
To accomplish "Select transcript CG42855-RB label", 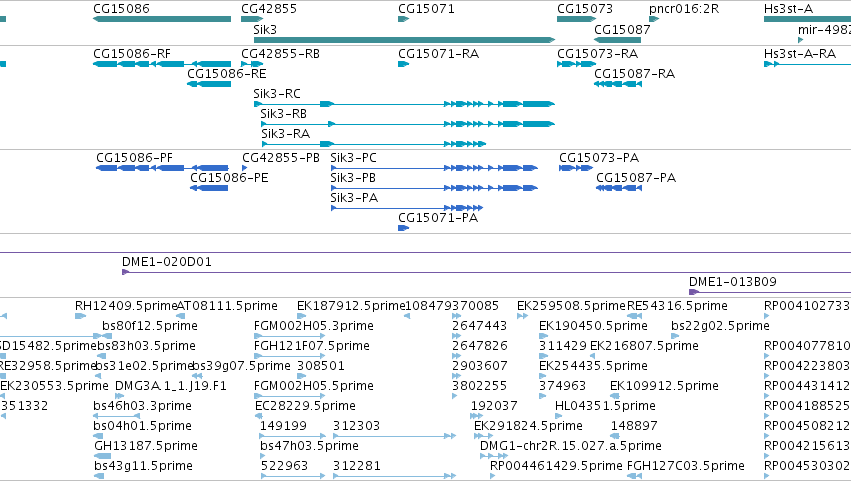I will pos(280,54).
